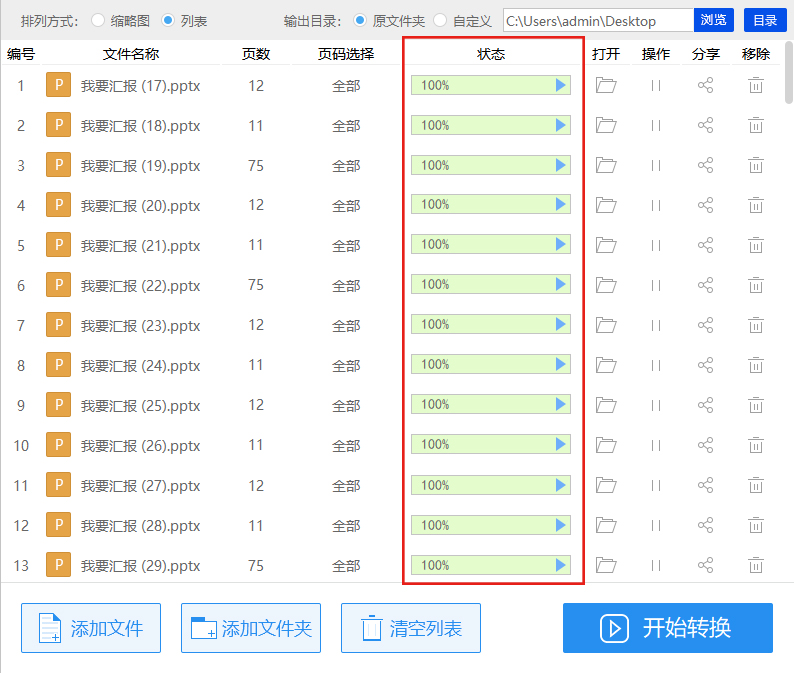Choose 原文件夹 as output directory
794x673 pixels.
(360, 20)
